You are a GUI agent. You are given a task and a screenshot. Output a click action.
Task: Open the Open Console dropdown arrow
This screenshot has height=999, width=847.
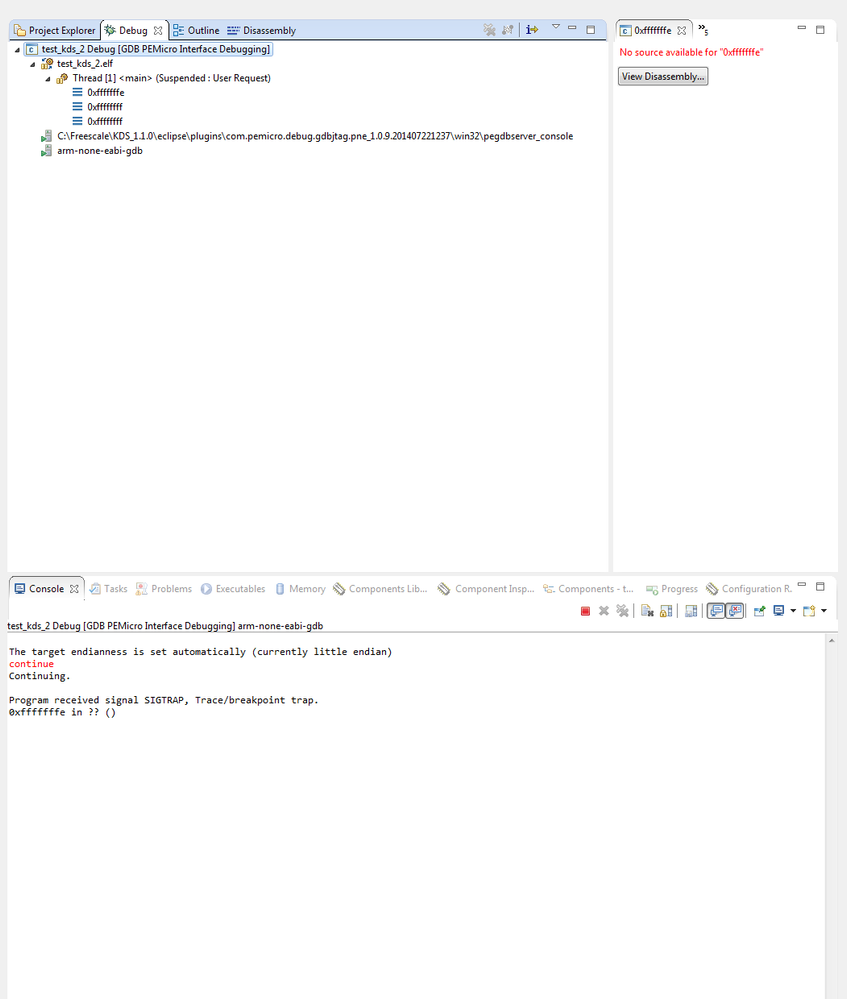[822, 610]
